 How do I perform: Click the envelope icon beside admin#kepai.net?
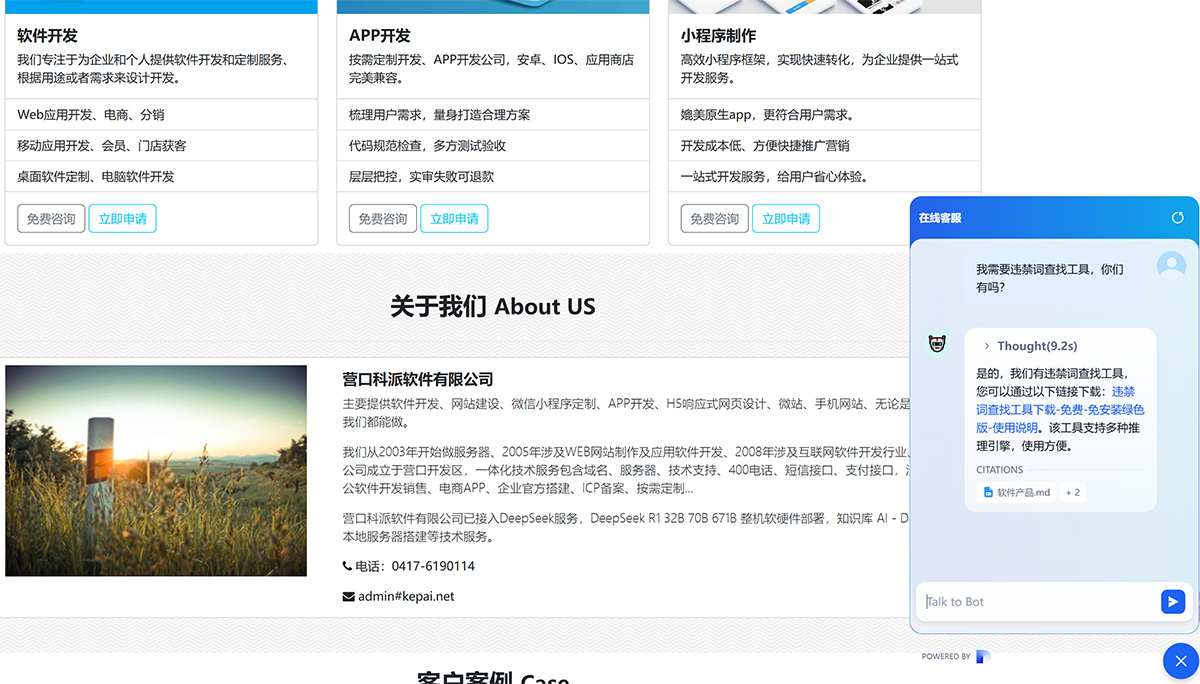pyautogui.click(x=348, y=597)
